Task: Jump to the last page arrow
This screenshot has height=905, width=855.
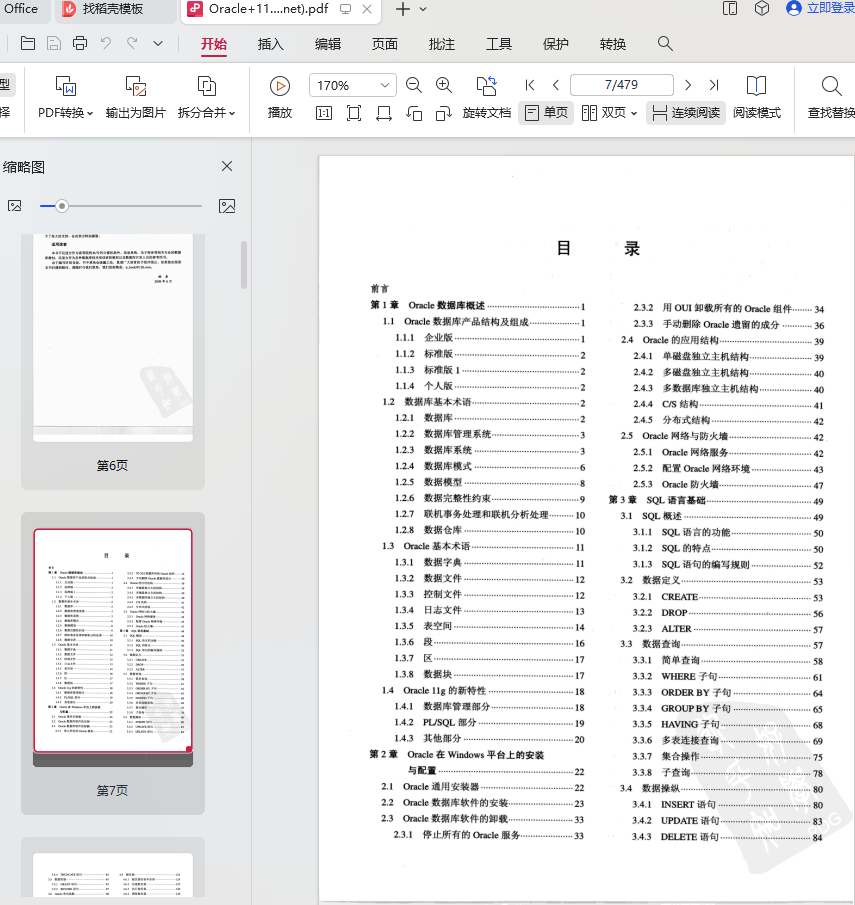Action: click(x=713, y=85)
